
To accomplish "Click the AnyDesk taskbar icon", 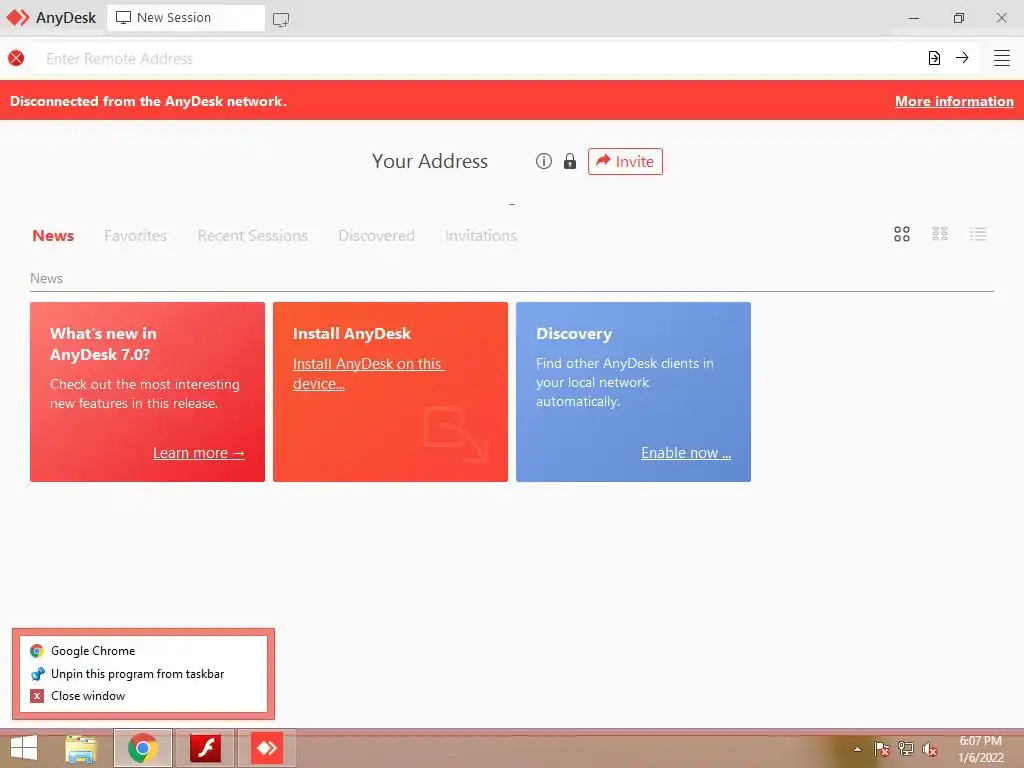I will click(x=267, y=748).
